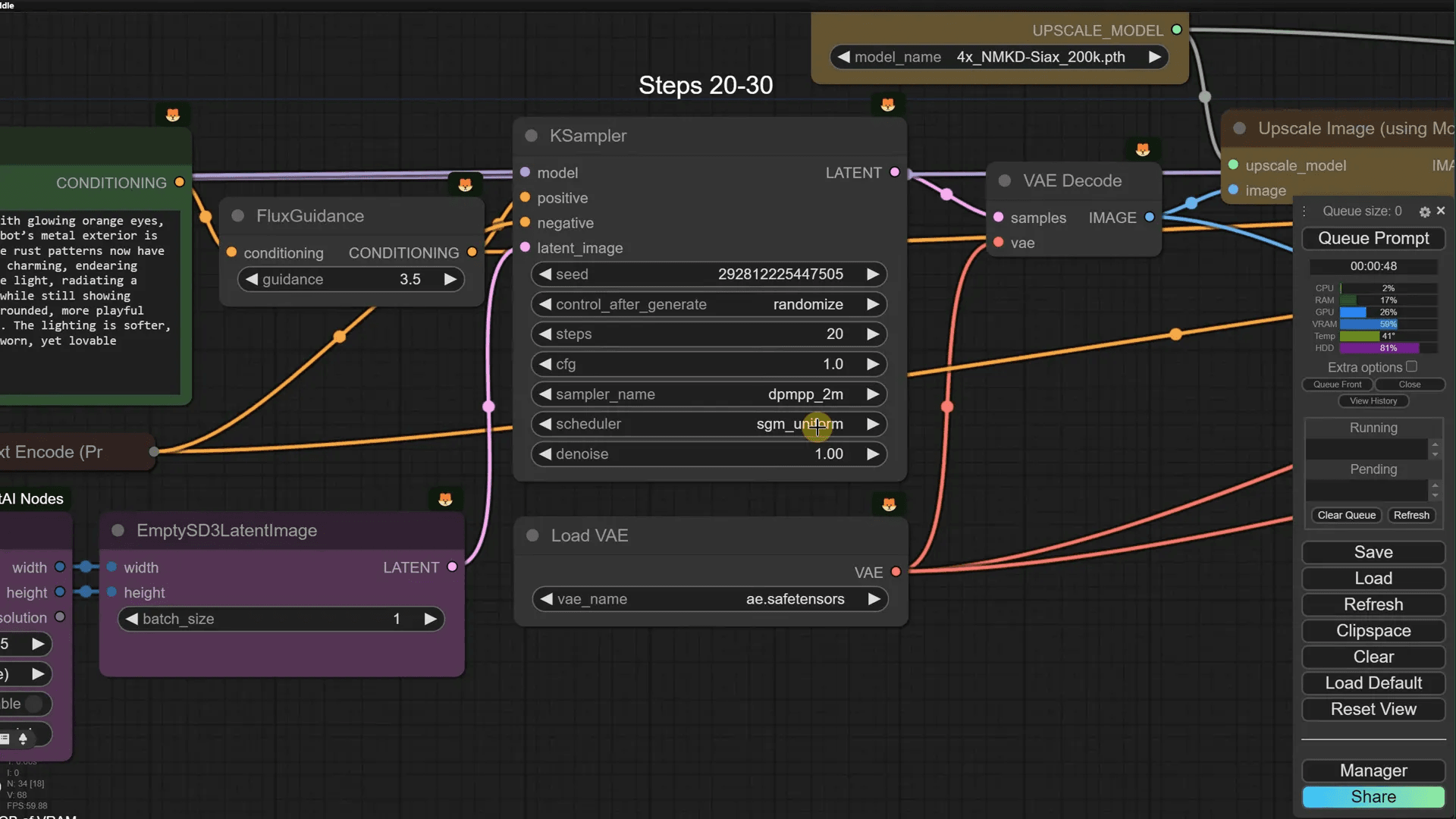Collapse the VAE Decode node dot
The width and height of the screenshot is (1456, 819).
pos(1005,181)
